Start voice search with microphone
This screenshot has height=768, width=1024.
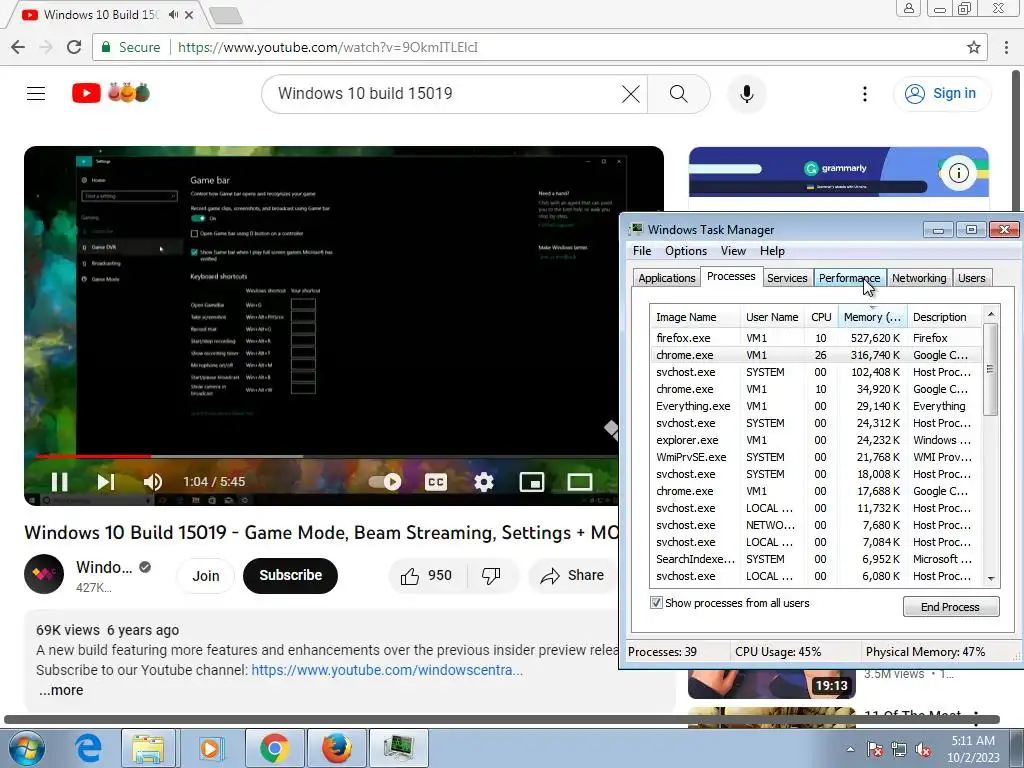pos(746,94)
